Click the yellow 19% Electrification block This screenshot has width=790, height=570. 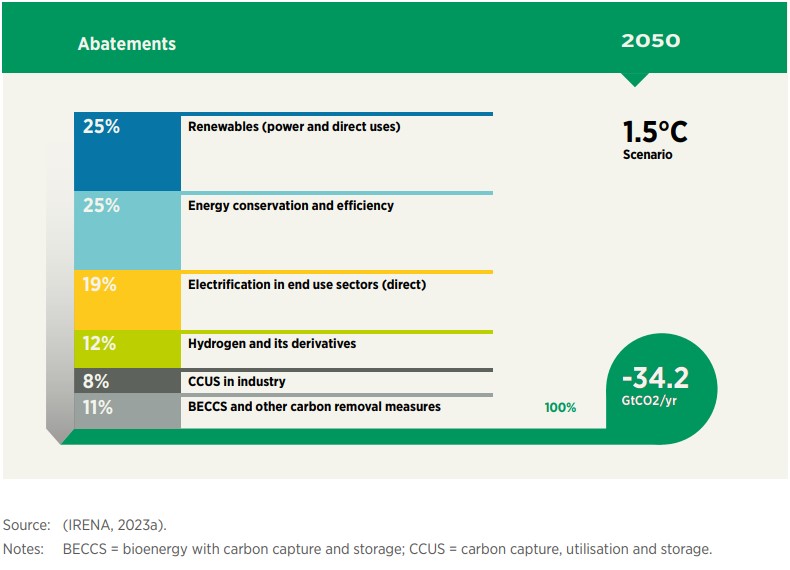tap(127, 301)
